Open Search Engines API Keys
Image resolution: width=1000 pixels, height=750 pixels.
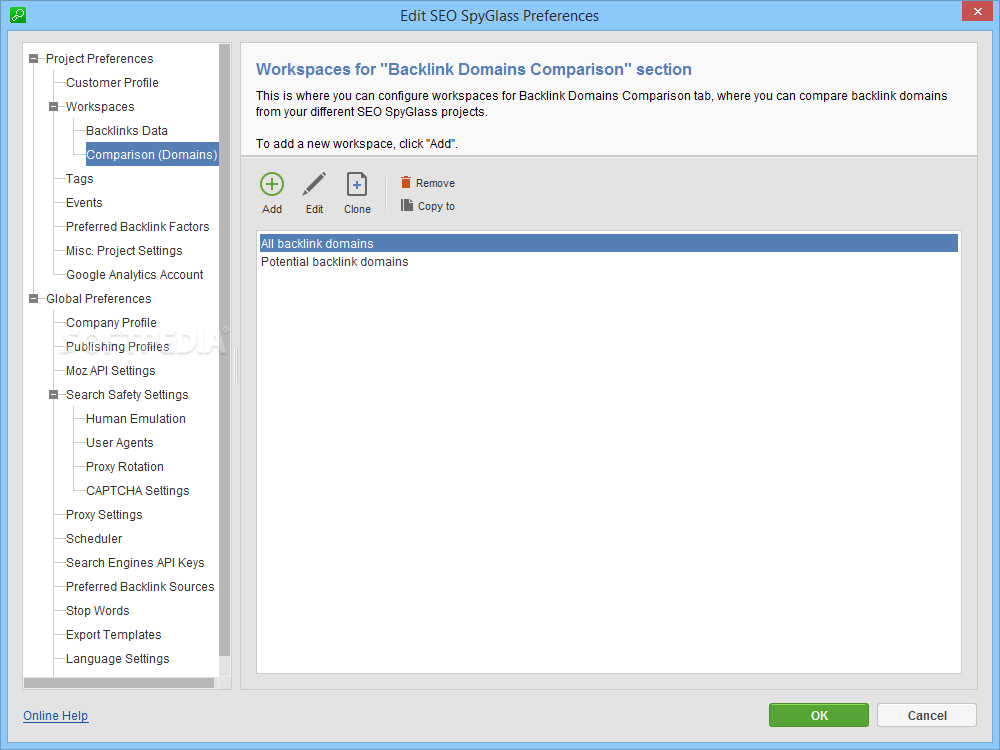tap(135, 562)
